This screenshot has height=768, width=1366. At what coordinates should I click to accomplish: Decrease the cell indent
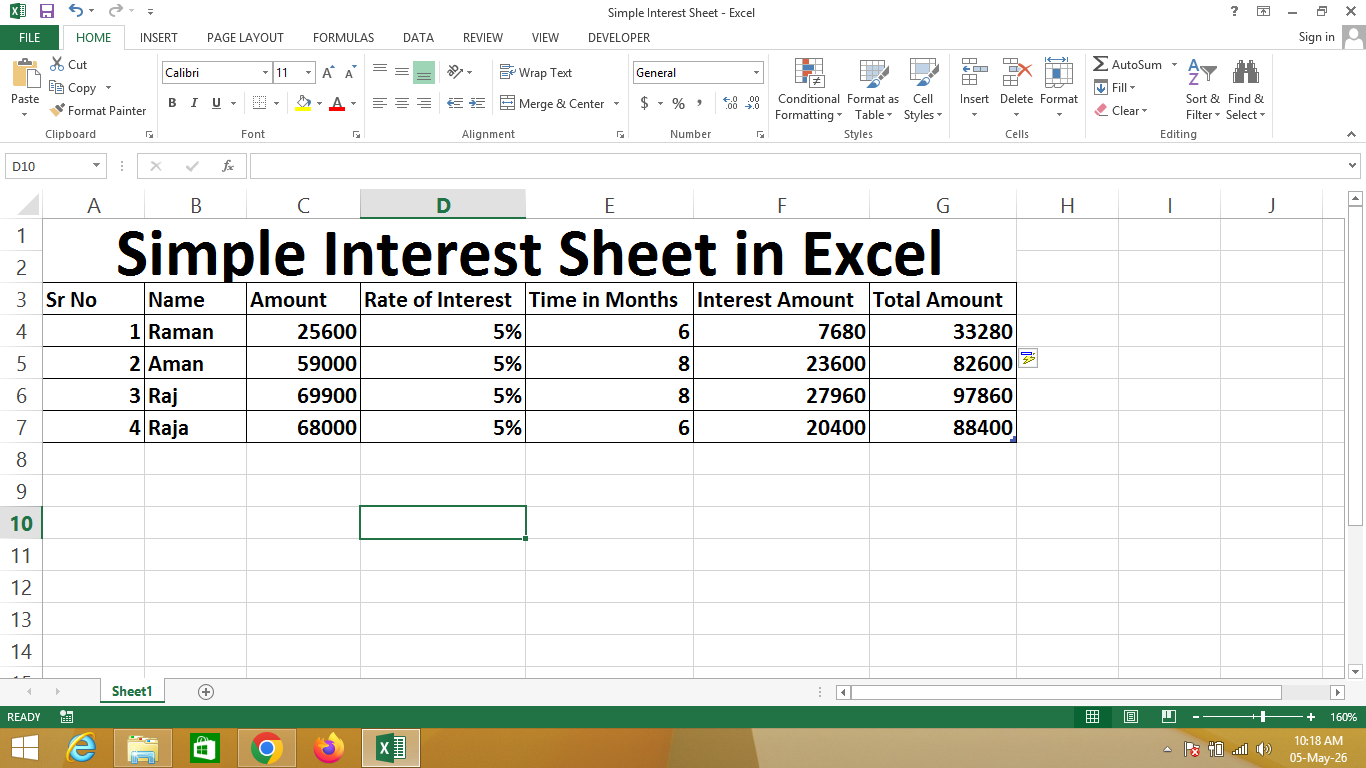coord(455,103)
